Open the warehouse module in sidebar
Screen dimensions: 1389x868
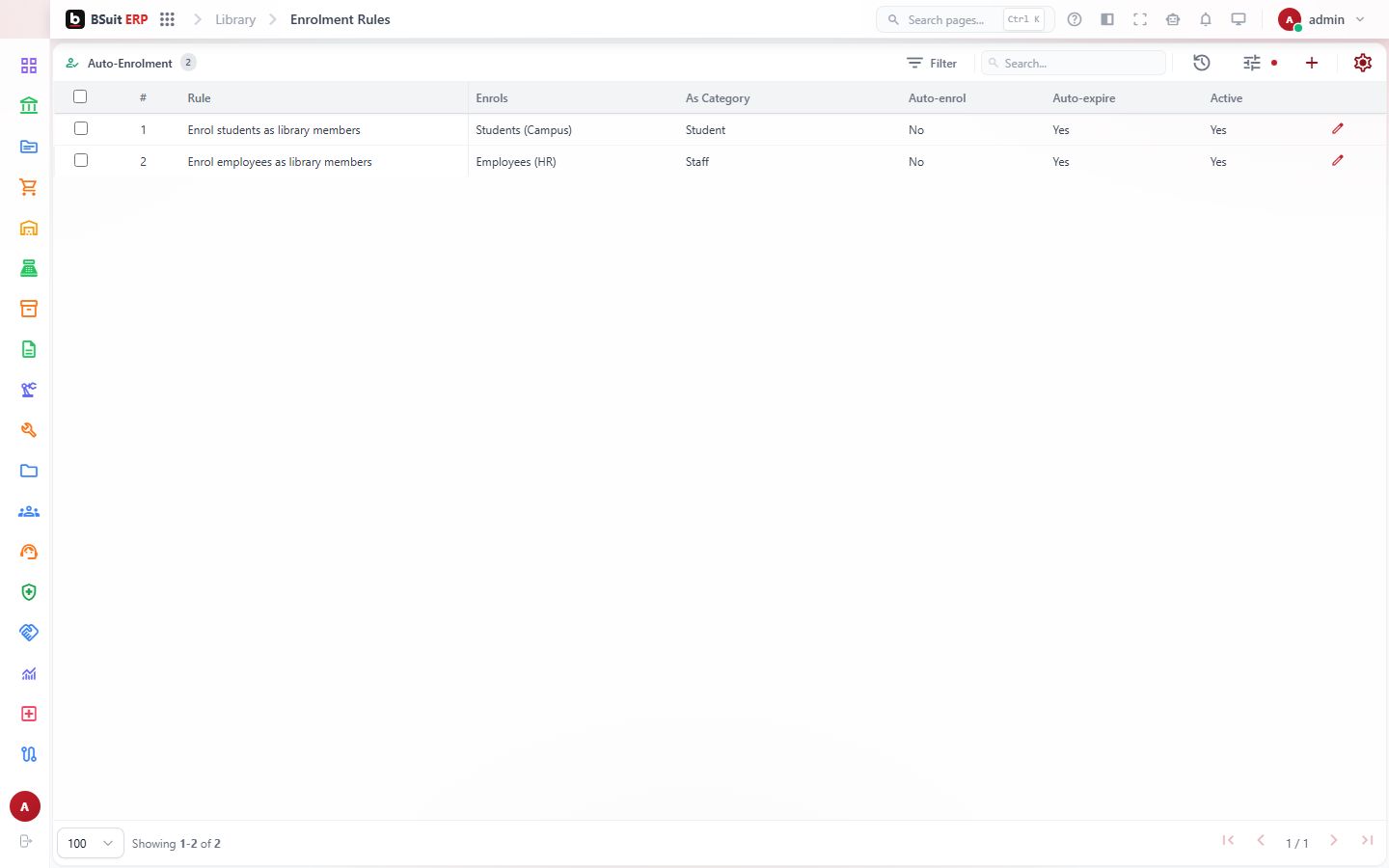29,228
